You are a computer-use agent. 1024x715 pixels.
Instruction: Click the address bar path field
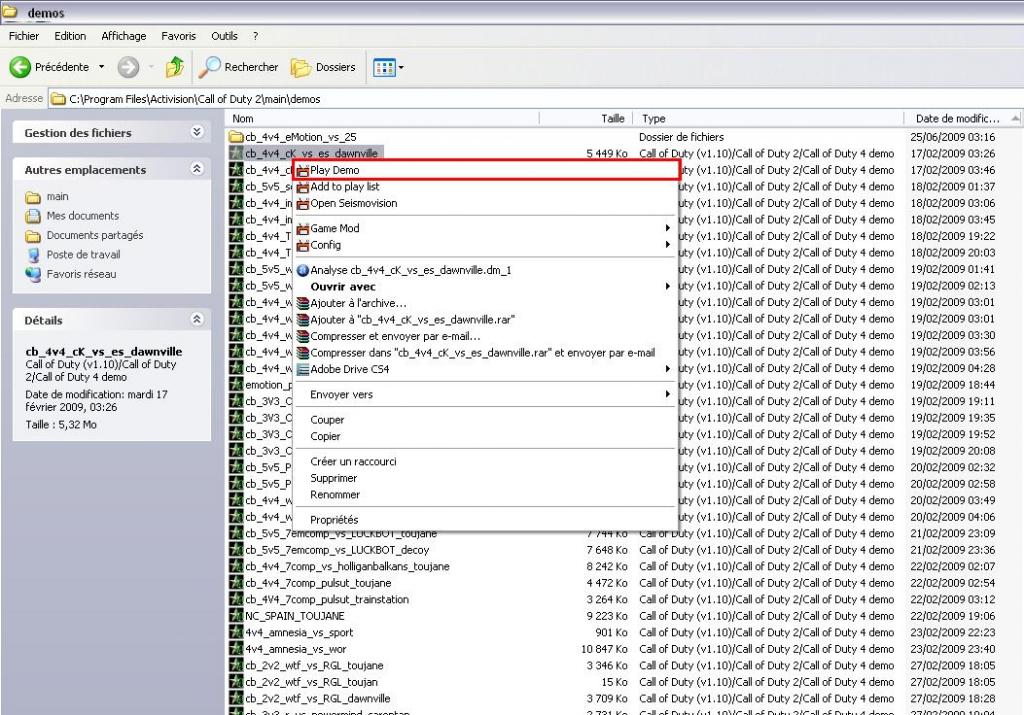click(x=536, y=99)
